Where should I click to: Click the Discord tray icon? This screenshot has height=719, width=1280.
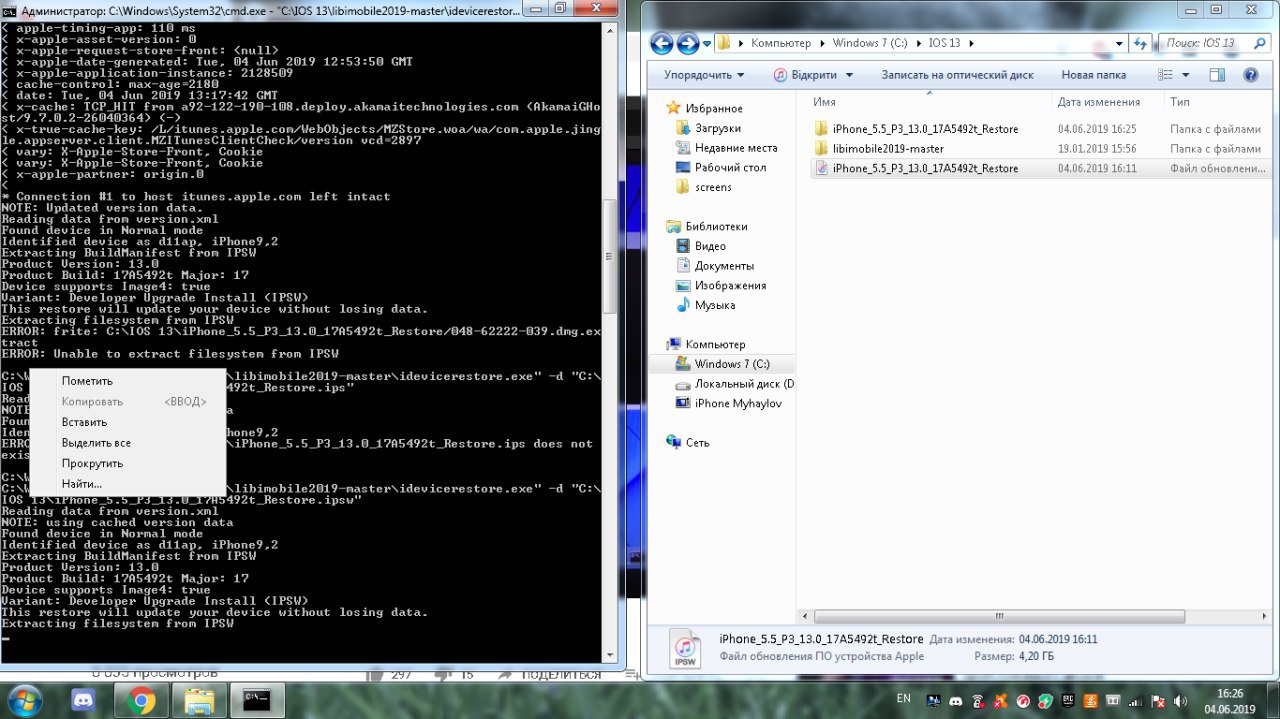click(x=956, y=701)
